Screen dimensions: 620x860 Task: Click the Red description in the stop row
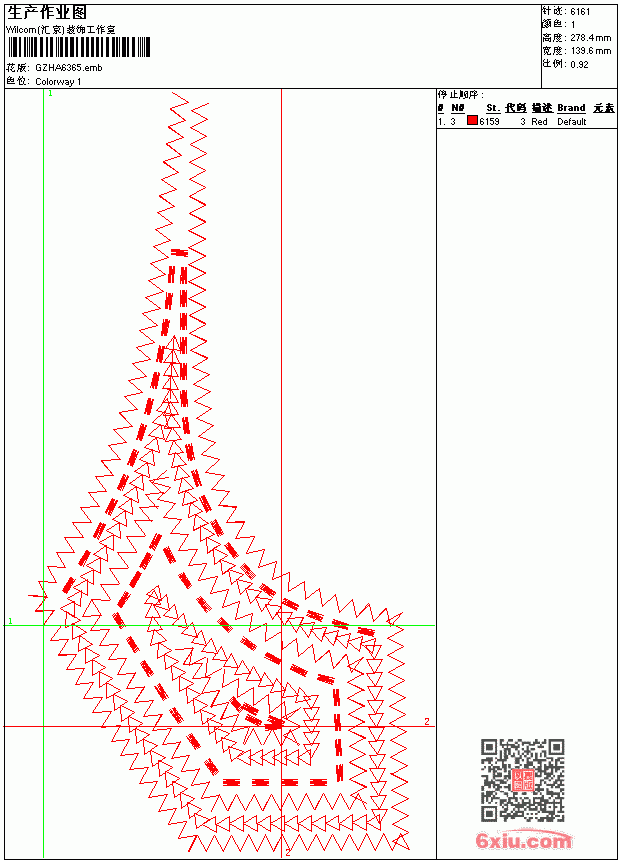pos(539,122)
